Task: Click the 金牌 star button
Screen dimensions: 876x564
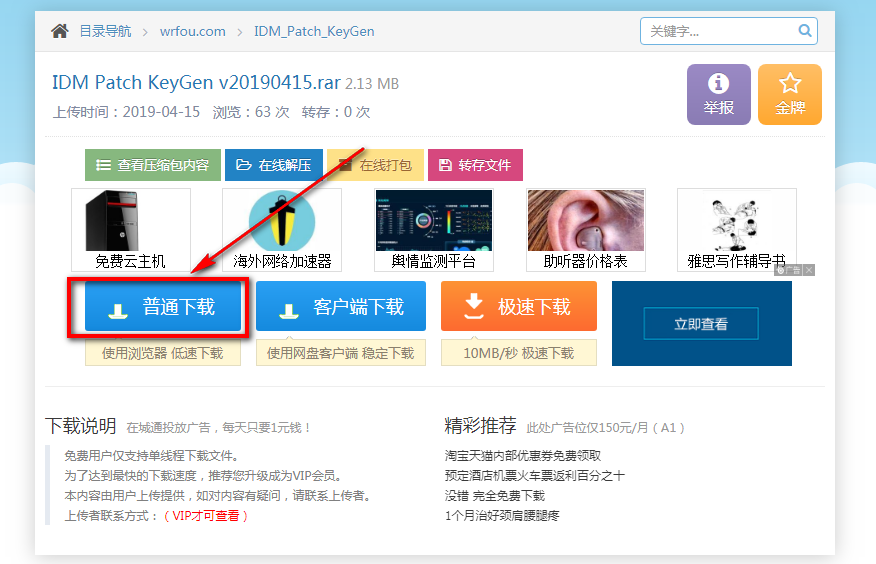Action: 789,94
